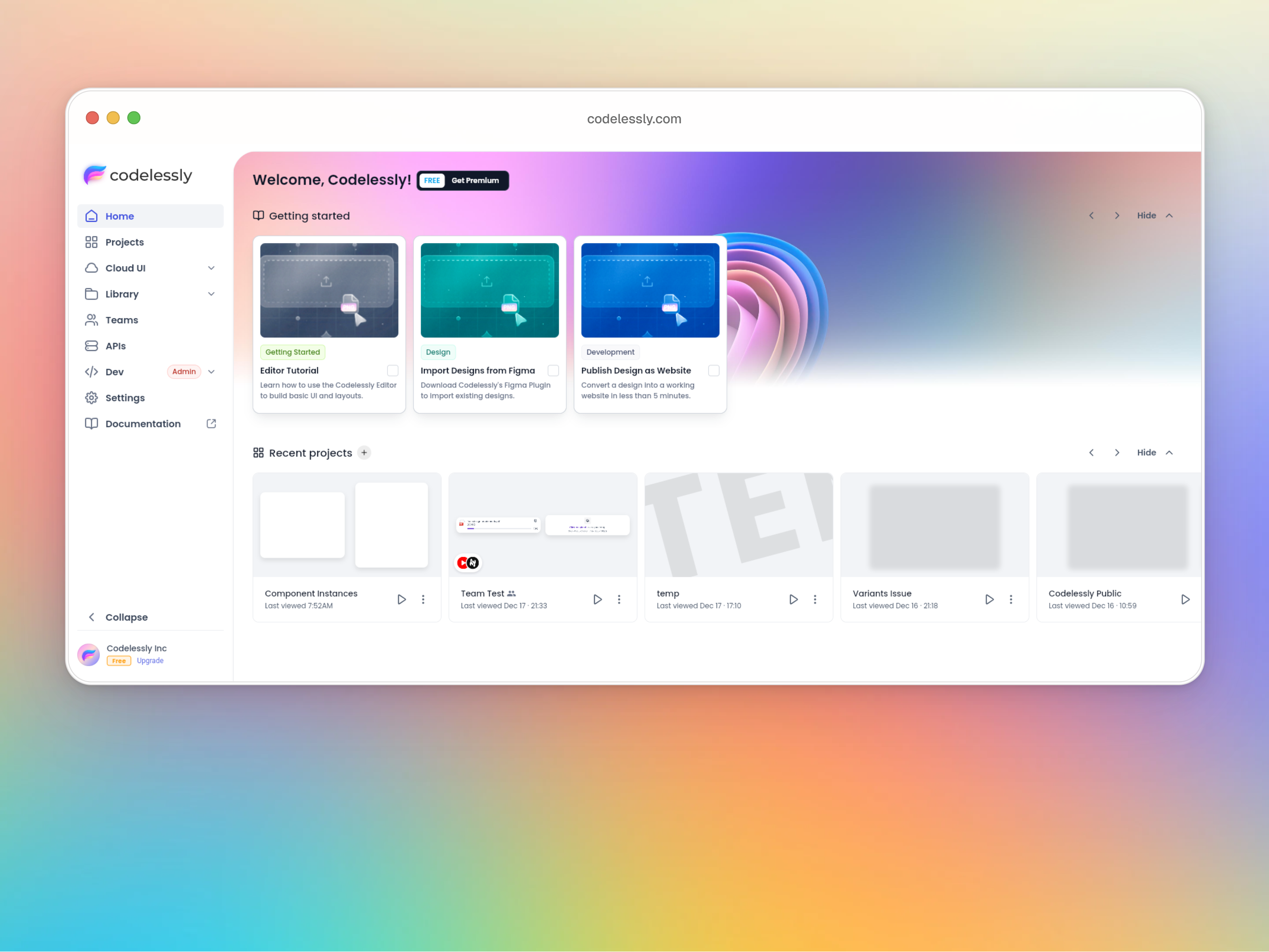Check the Import Designs from Figma checkbox
Viewport: 1269px width, 952px height.
coord(554,371)
